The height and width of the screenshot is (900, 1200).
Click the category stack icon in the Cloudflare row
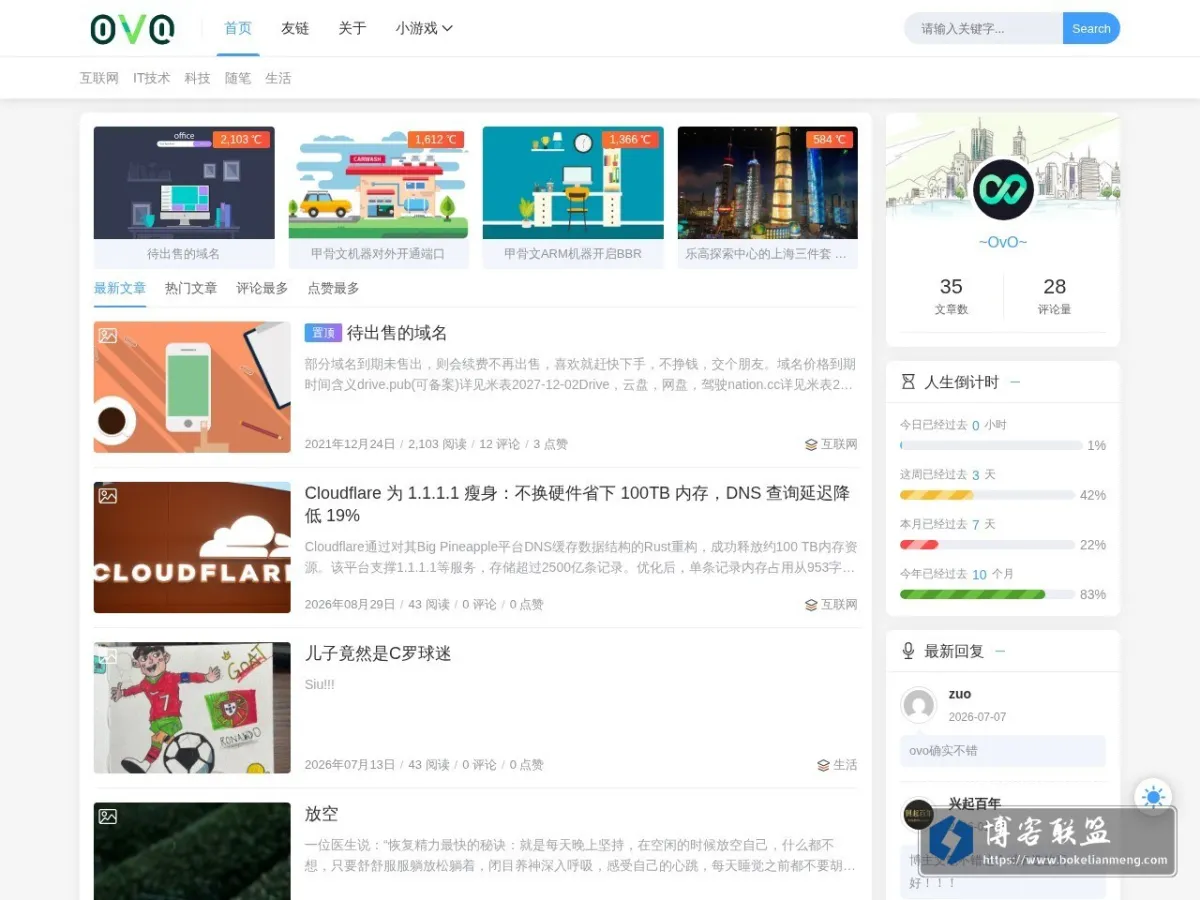pyautogui.click(x=811, y=605)
